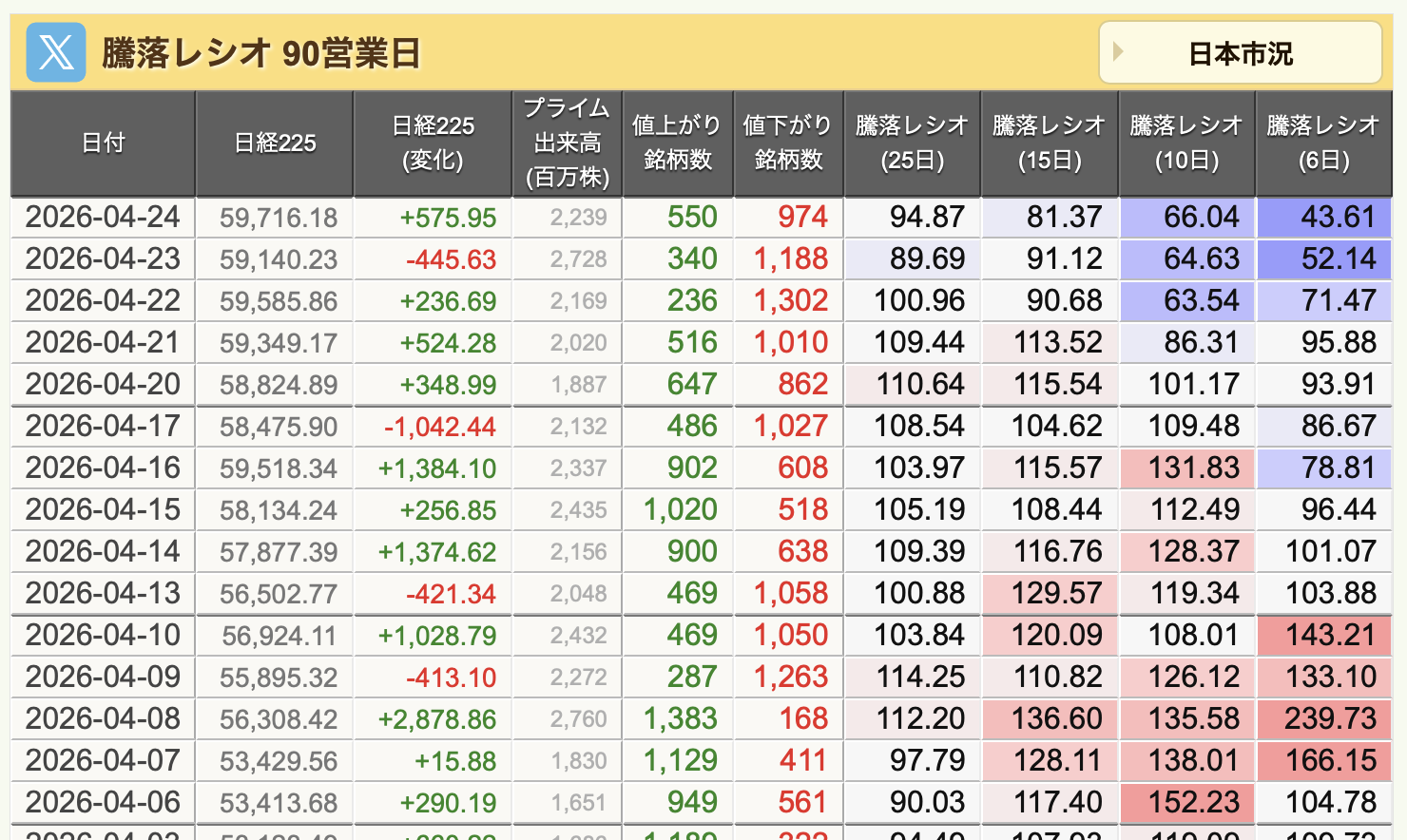This screenshot has height=840, width=1407.
Task: Click the 騰落レシオ (6日) header
Action: 1322,143
